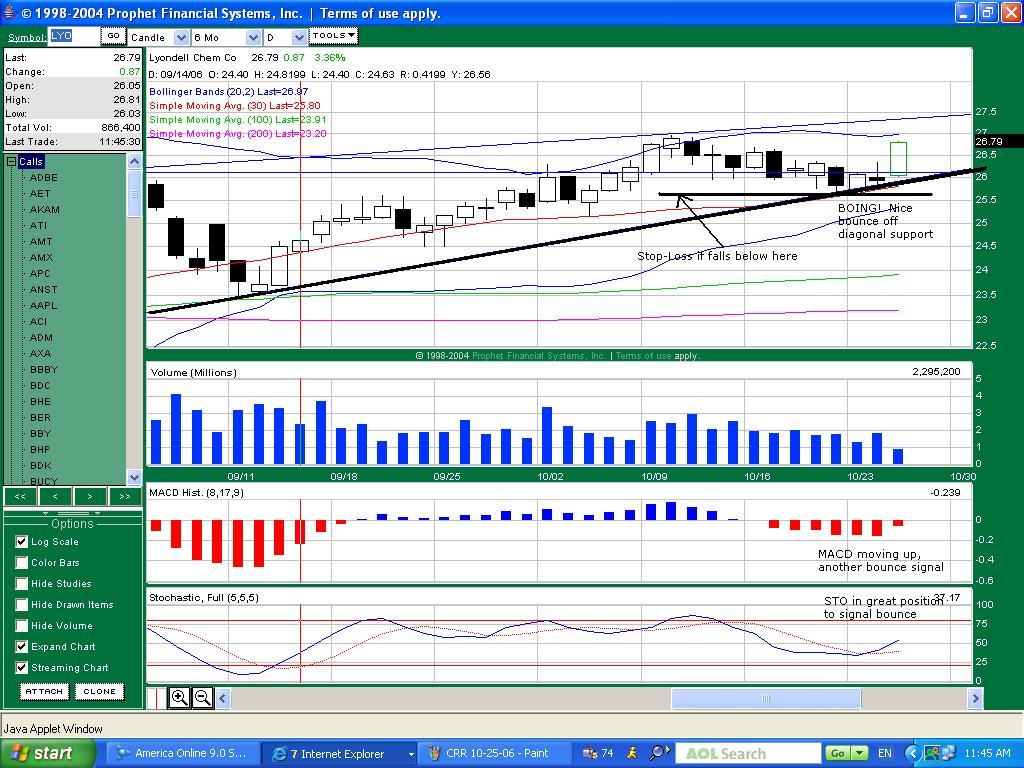This screenshot has height=768, width=1024.
Task: Switch to the CRR 10-25-06 Paint taskbar window
Action: coord(496,753)
